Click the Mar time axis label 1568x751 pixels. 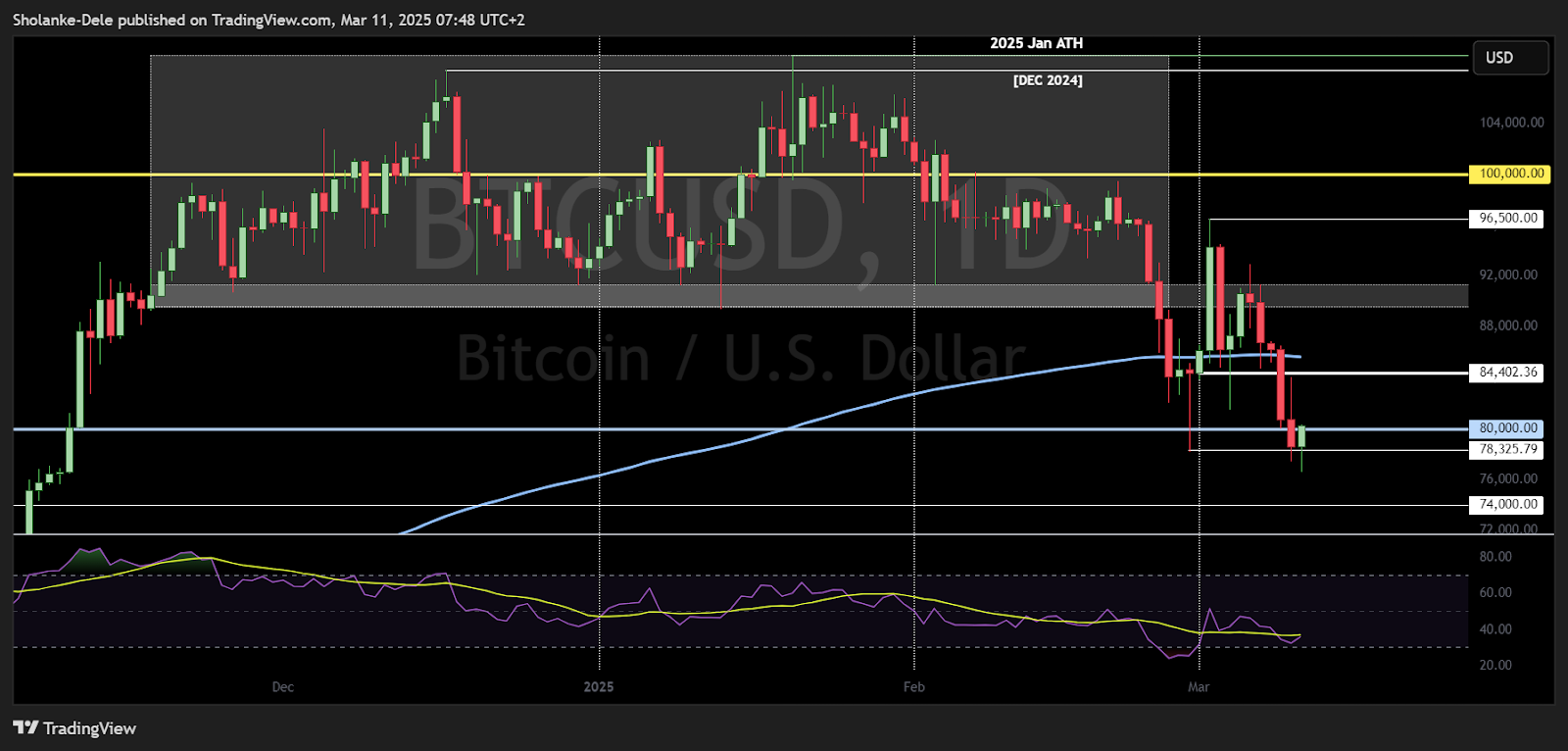click(1199, 686)
